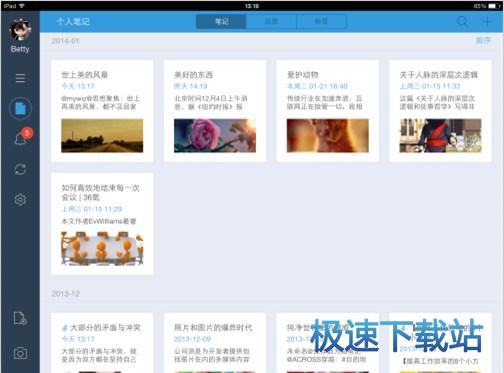Open note 照片和图片的爆炸时代
This screenshot has width=504, height=373.
click(215, 343)
